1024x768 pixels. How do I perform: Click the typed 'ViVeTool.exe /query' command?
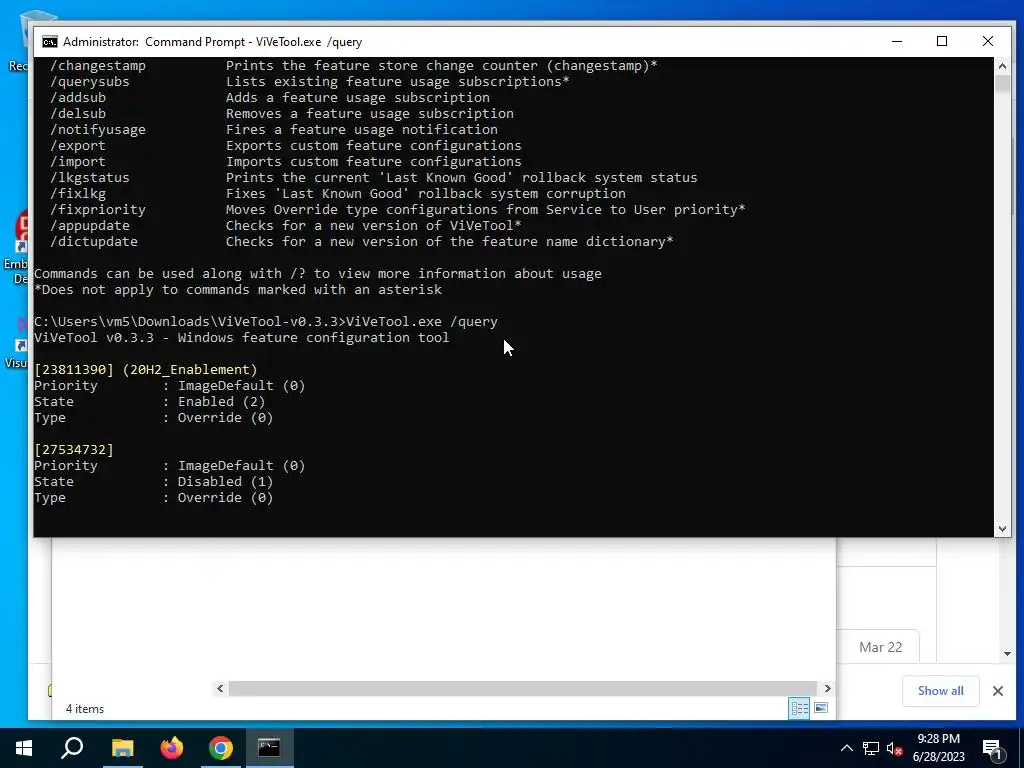(422, 322)
